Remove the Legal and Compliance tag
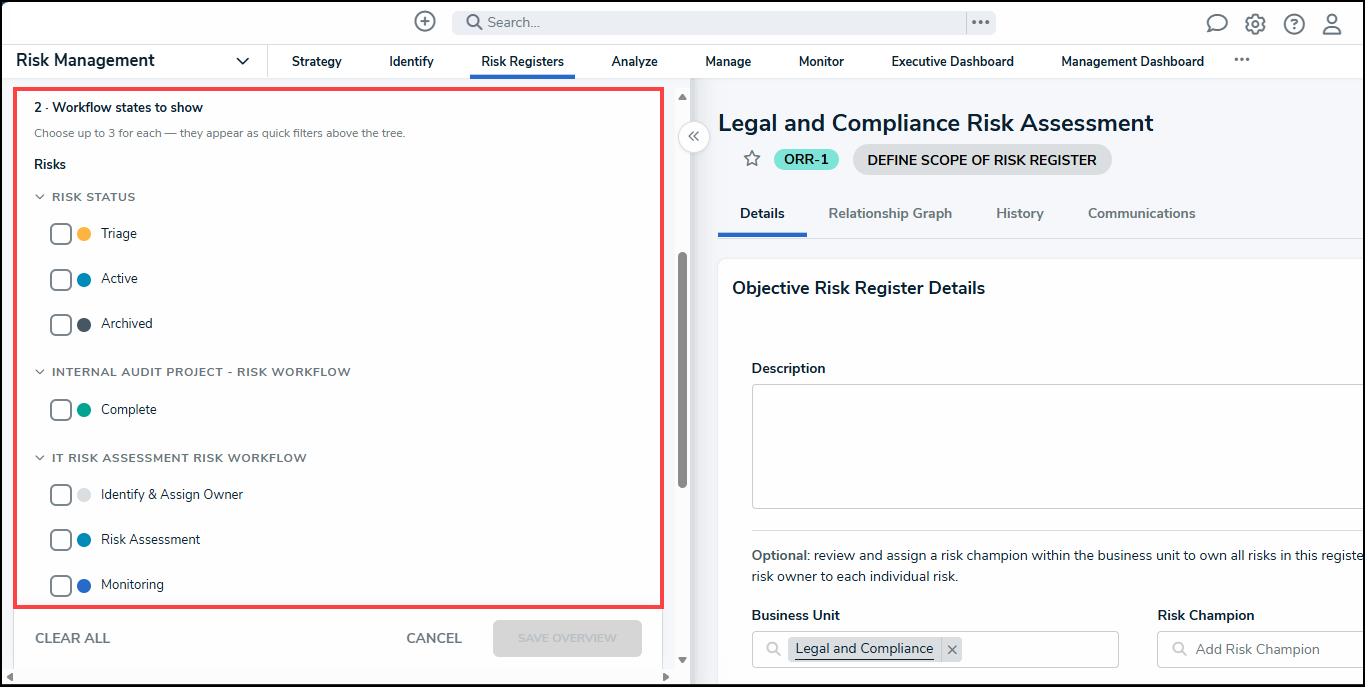The width and height of the screenshot is (1365, 687). 952,650
